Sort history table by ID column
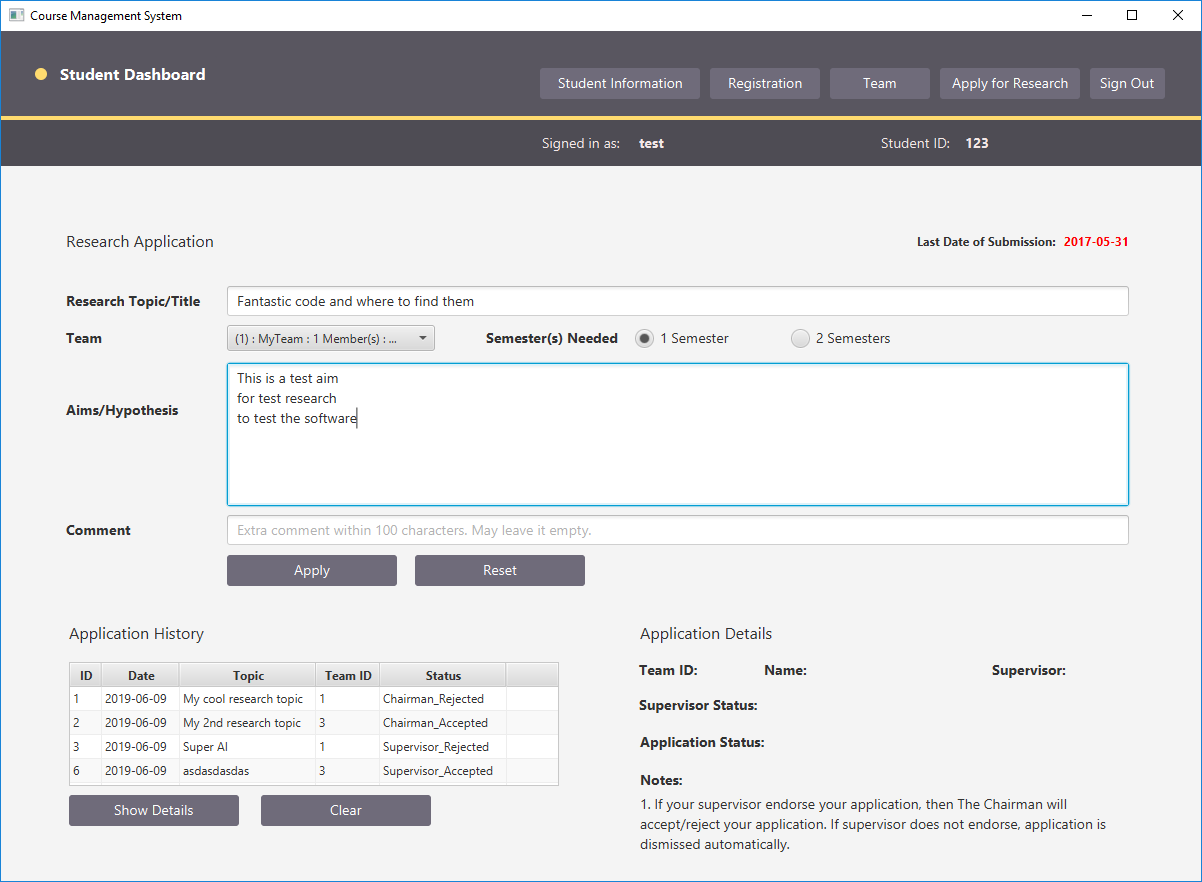Screen dimensions: 1202x882 86,675
